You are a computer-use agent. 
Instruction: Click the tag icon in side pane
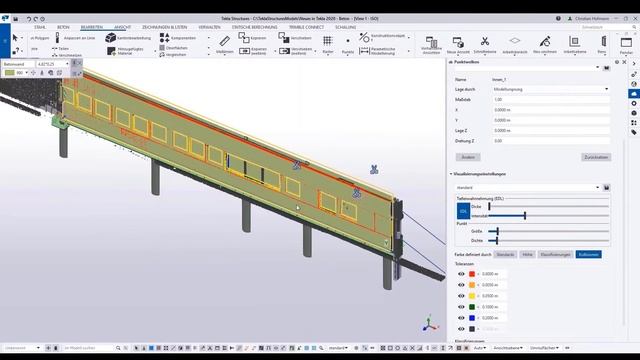(634, 132)
